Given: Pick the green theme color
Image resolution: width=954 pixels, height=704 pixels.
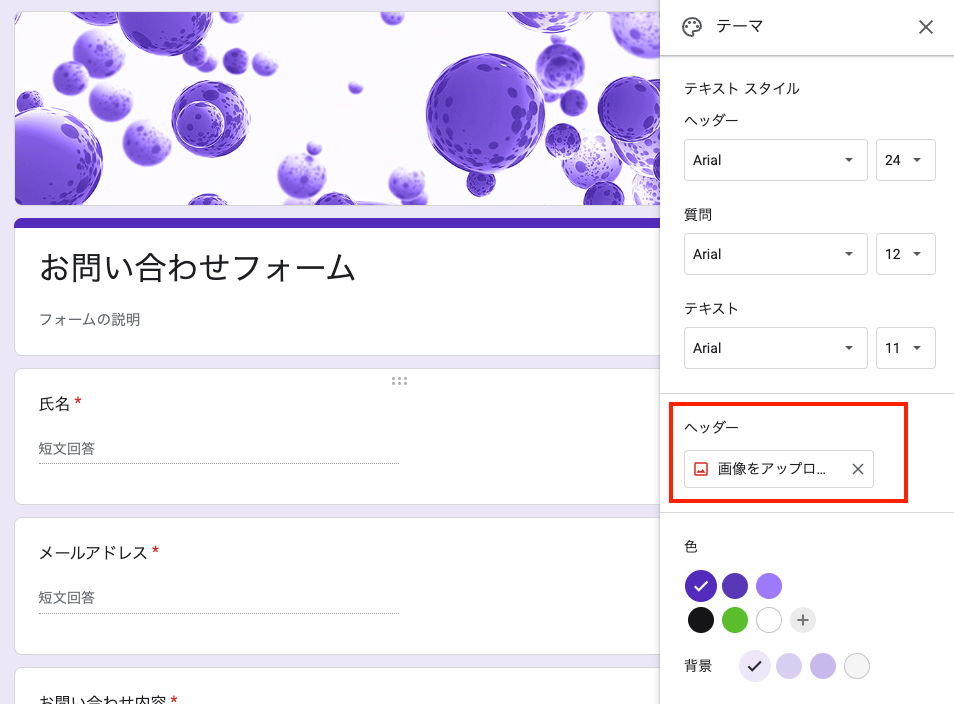Looking at the screenshot, I should pyautogui.click(x=735, y=620).
